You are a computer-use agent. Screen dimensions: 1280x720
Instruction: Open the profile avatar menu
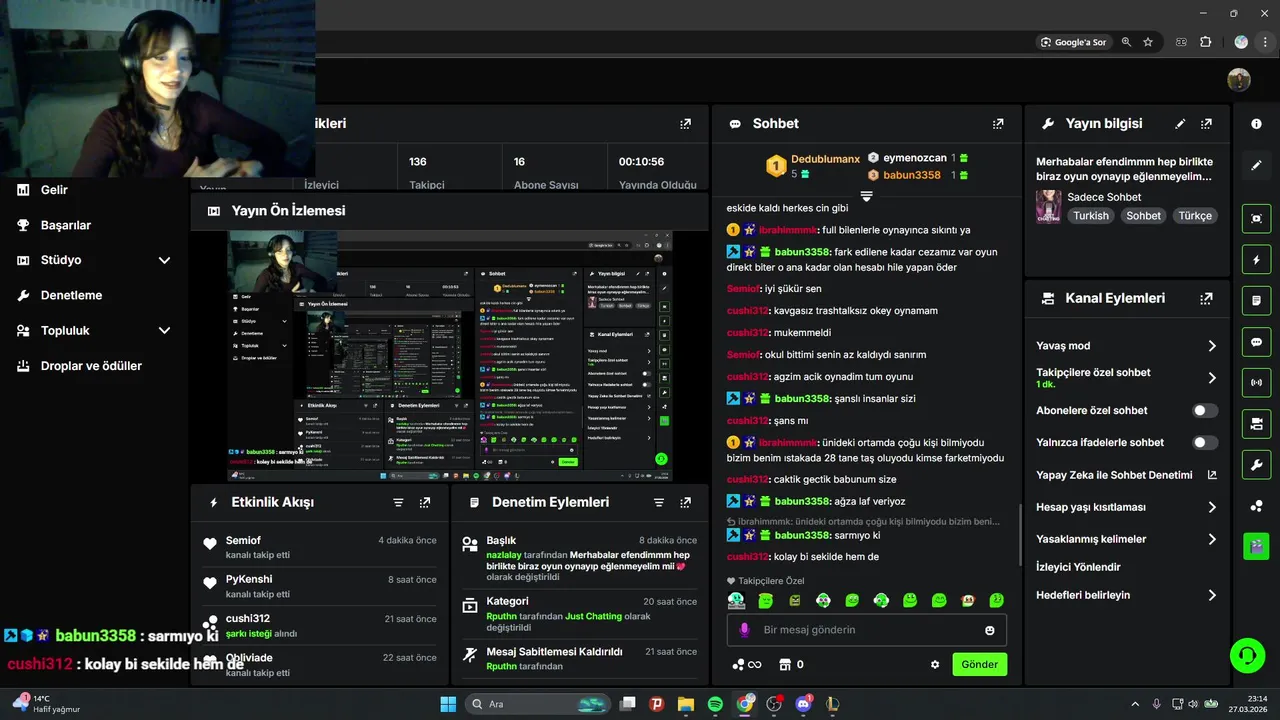tap(1239, 80)
